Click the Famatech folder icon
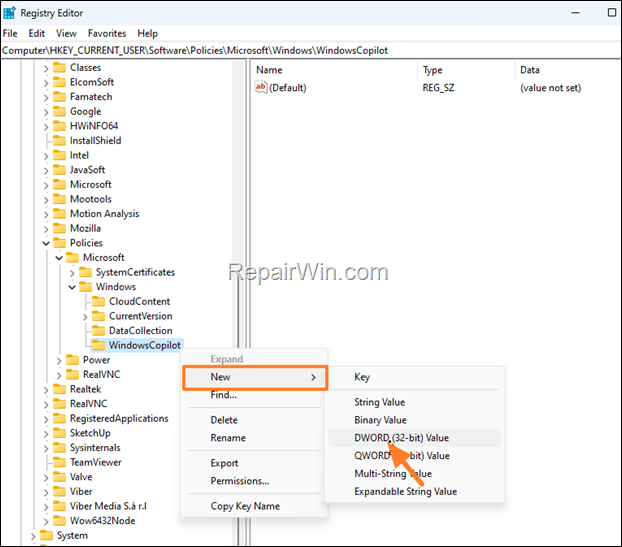Image resolution: width=622 pixels, height=547 pixels. [x=60, y=97]
